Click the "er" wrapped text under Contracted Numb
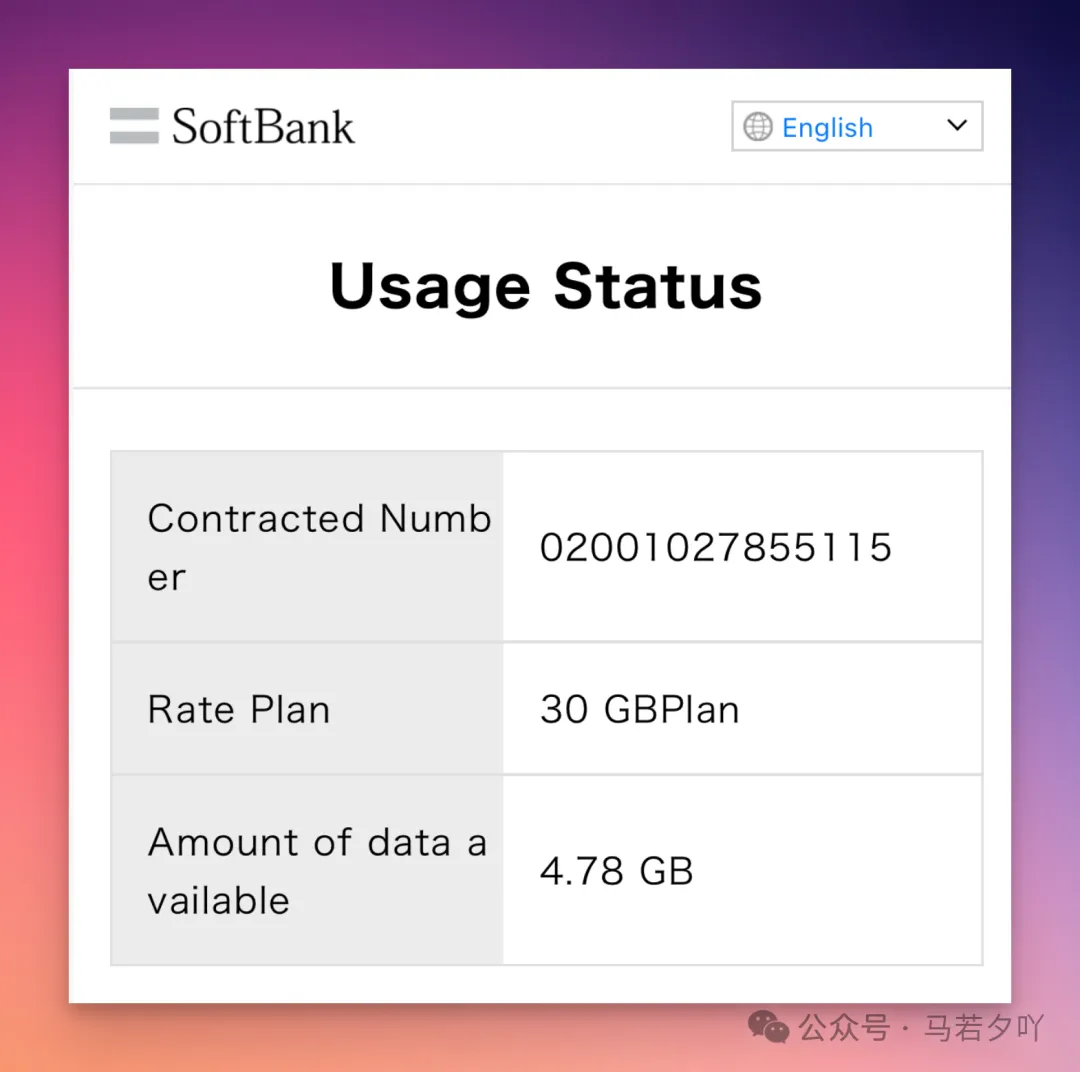This screenshot has height=1072, width=1080. [166, 577]
